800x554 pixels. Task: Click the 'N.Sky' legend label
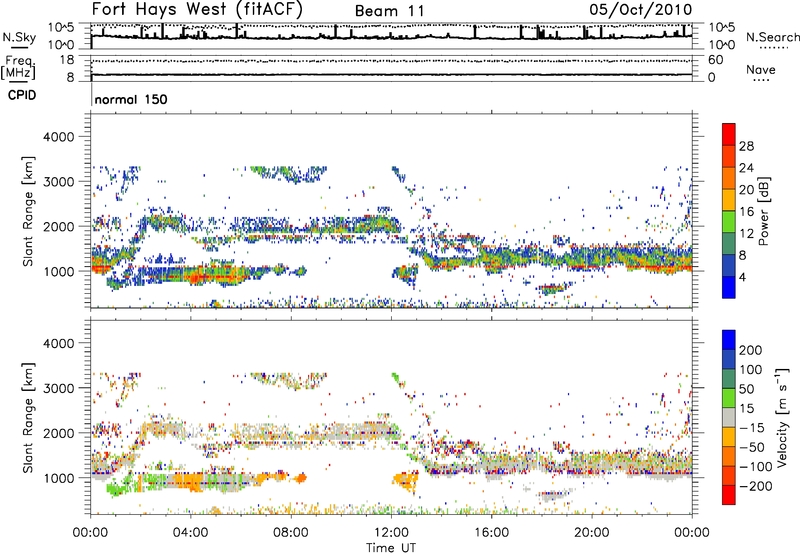(19, 37)
